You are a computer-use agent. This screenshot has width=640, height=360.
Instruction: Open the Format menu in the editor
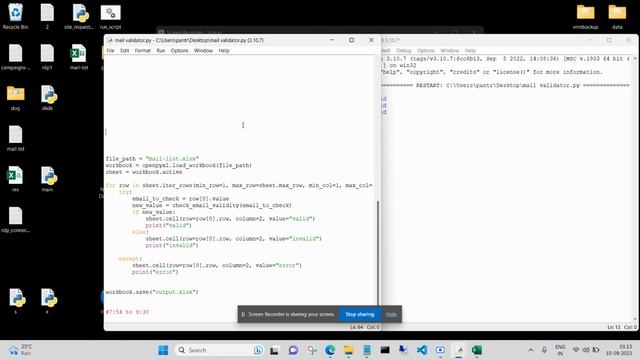click(142, 51)
